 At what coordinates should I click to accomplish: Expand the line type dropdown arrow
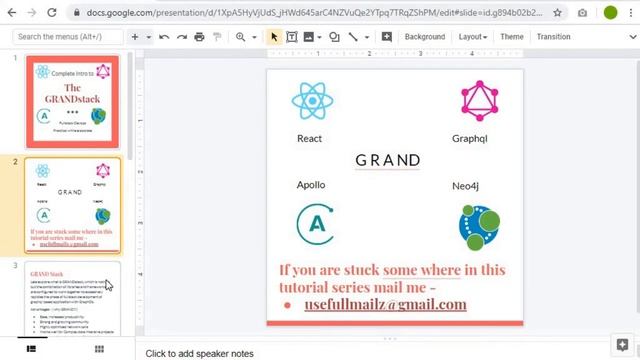(367, 37)
